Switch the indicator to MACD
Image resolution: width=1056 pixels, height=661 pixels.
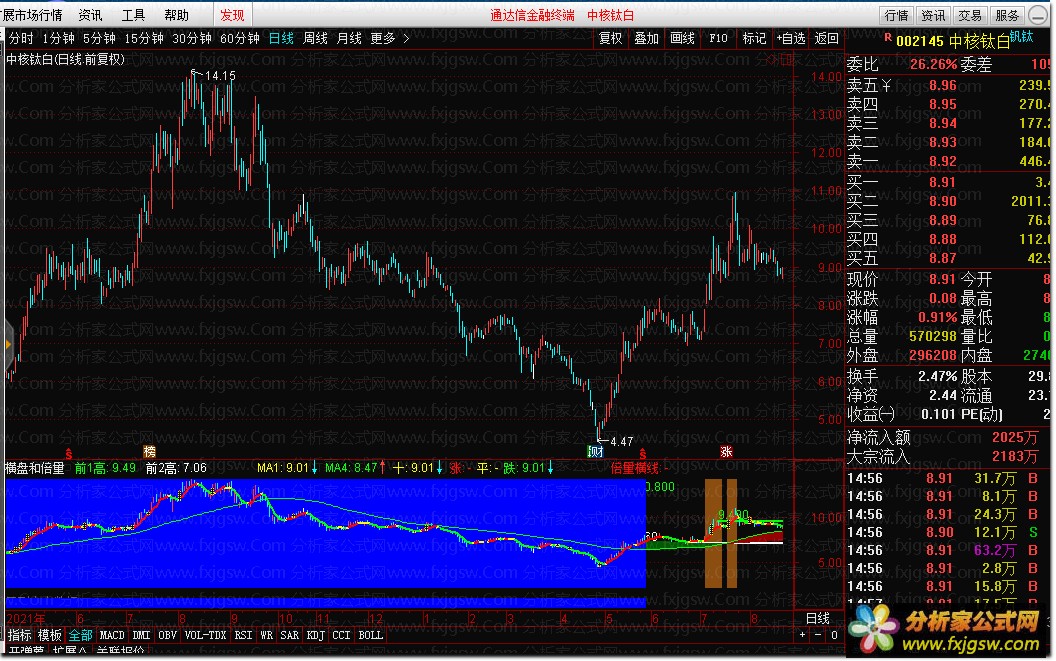tap(112, 635)
